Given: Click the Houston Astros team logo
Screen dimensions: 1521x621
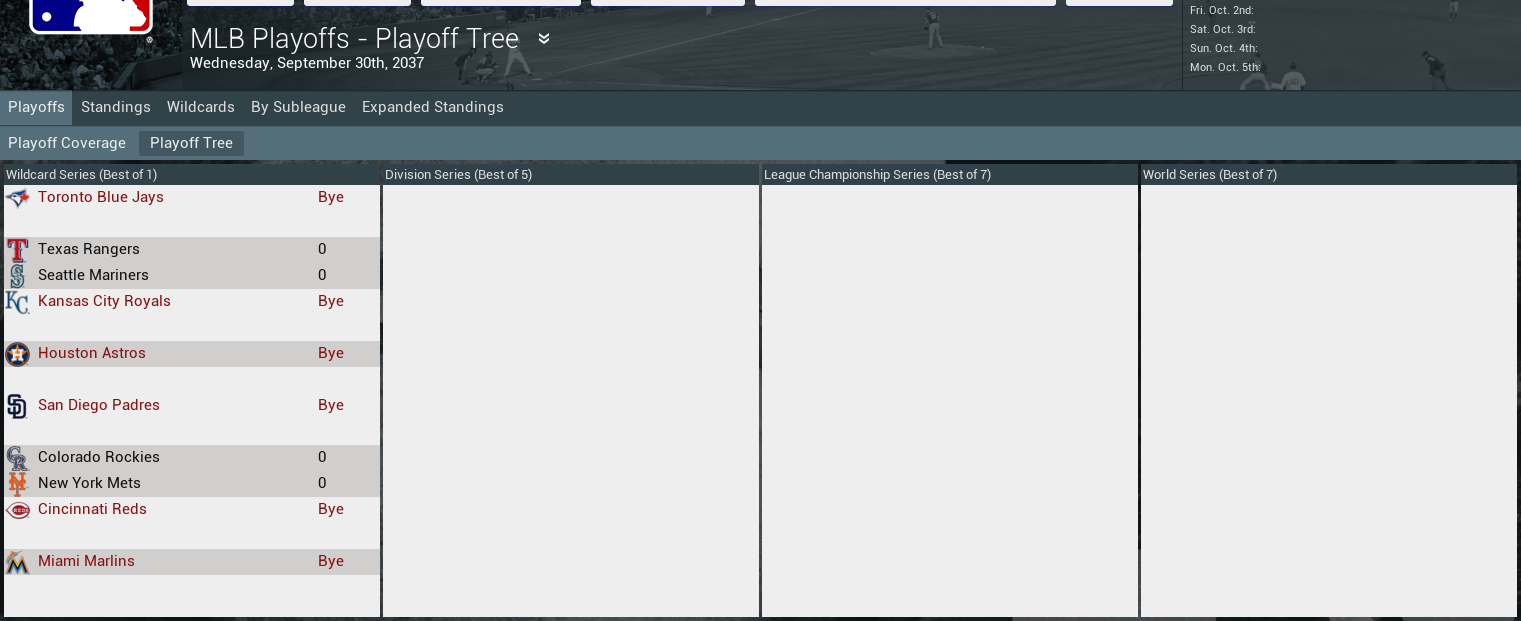Looking at the screenshot, I should (x=17, y=354).
